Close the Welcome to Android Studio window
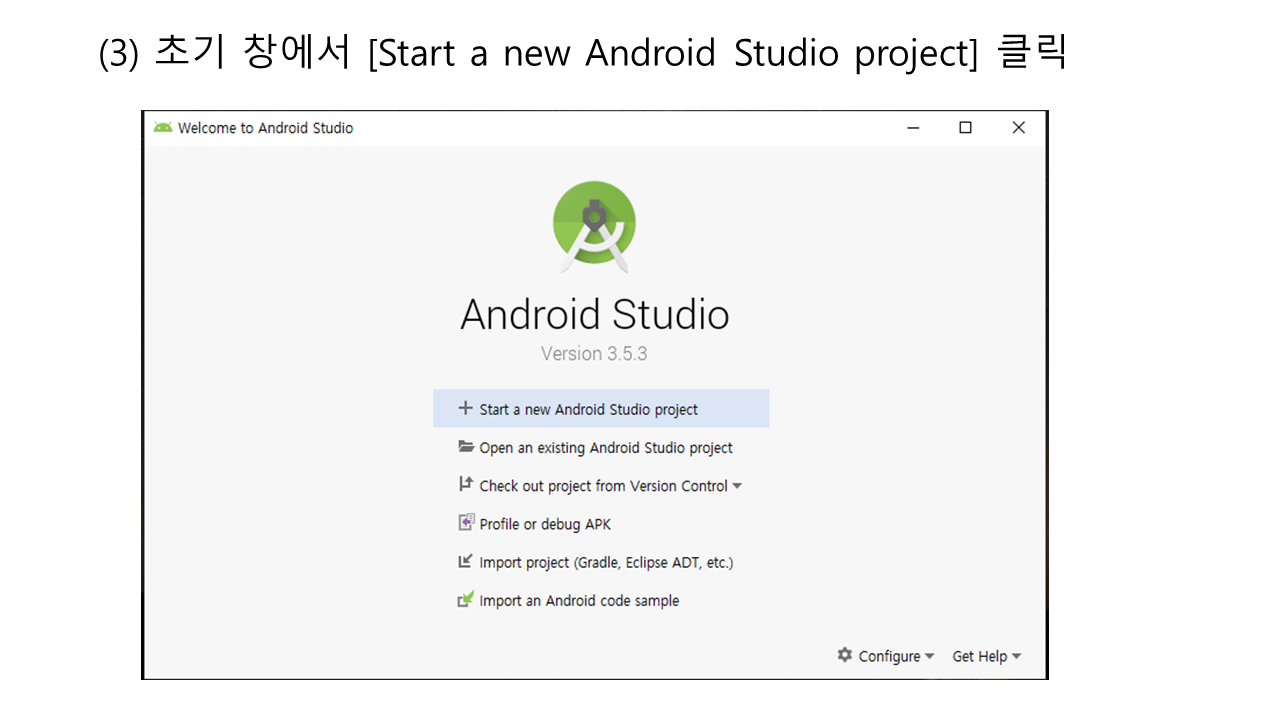The image size is (1280, 720). point(1018,128)
